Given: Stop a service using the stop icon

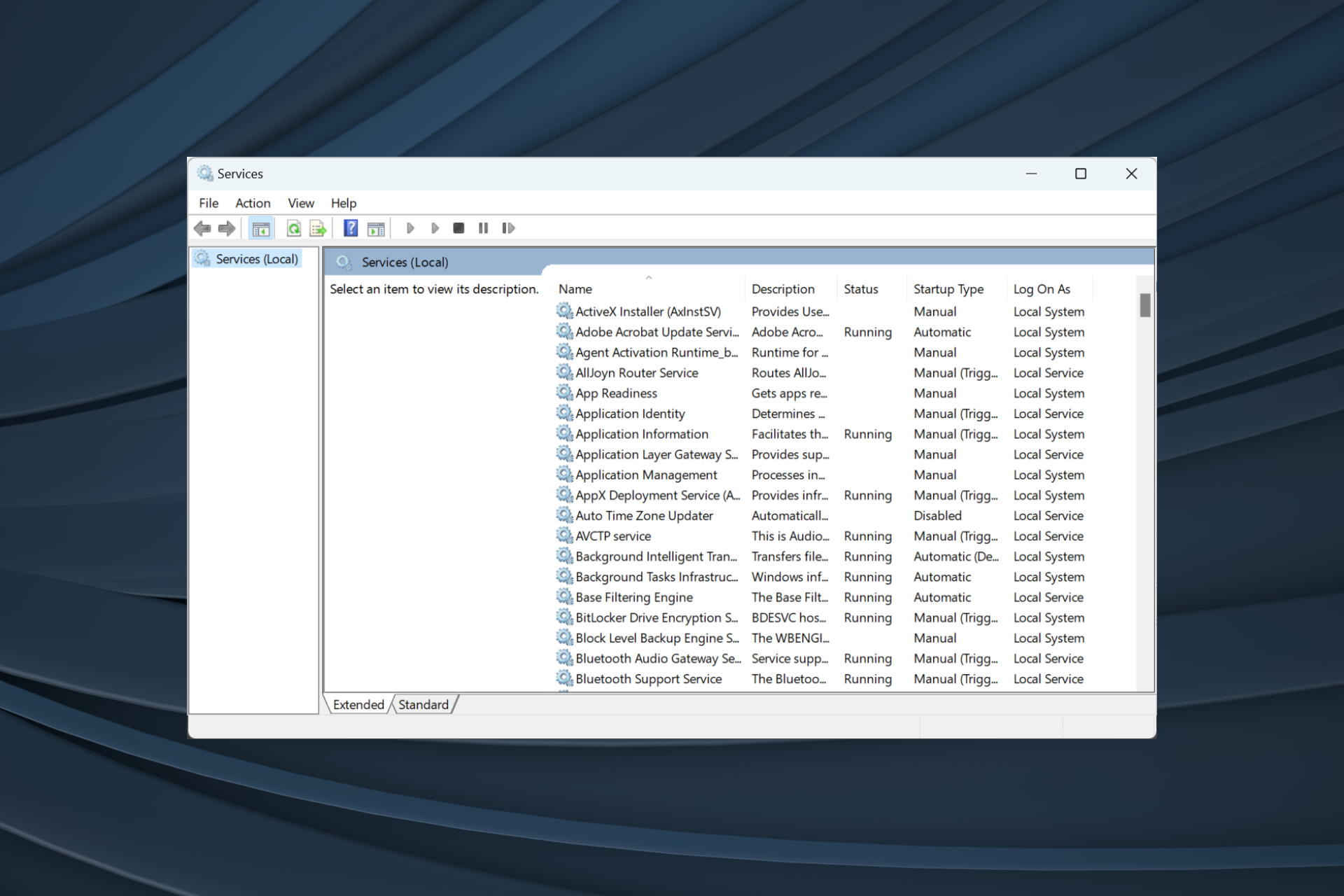Looking at the screenshot, I should (x=458, y=227).
